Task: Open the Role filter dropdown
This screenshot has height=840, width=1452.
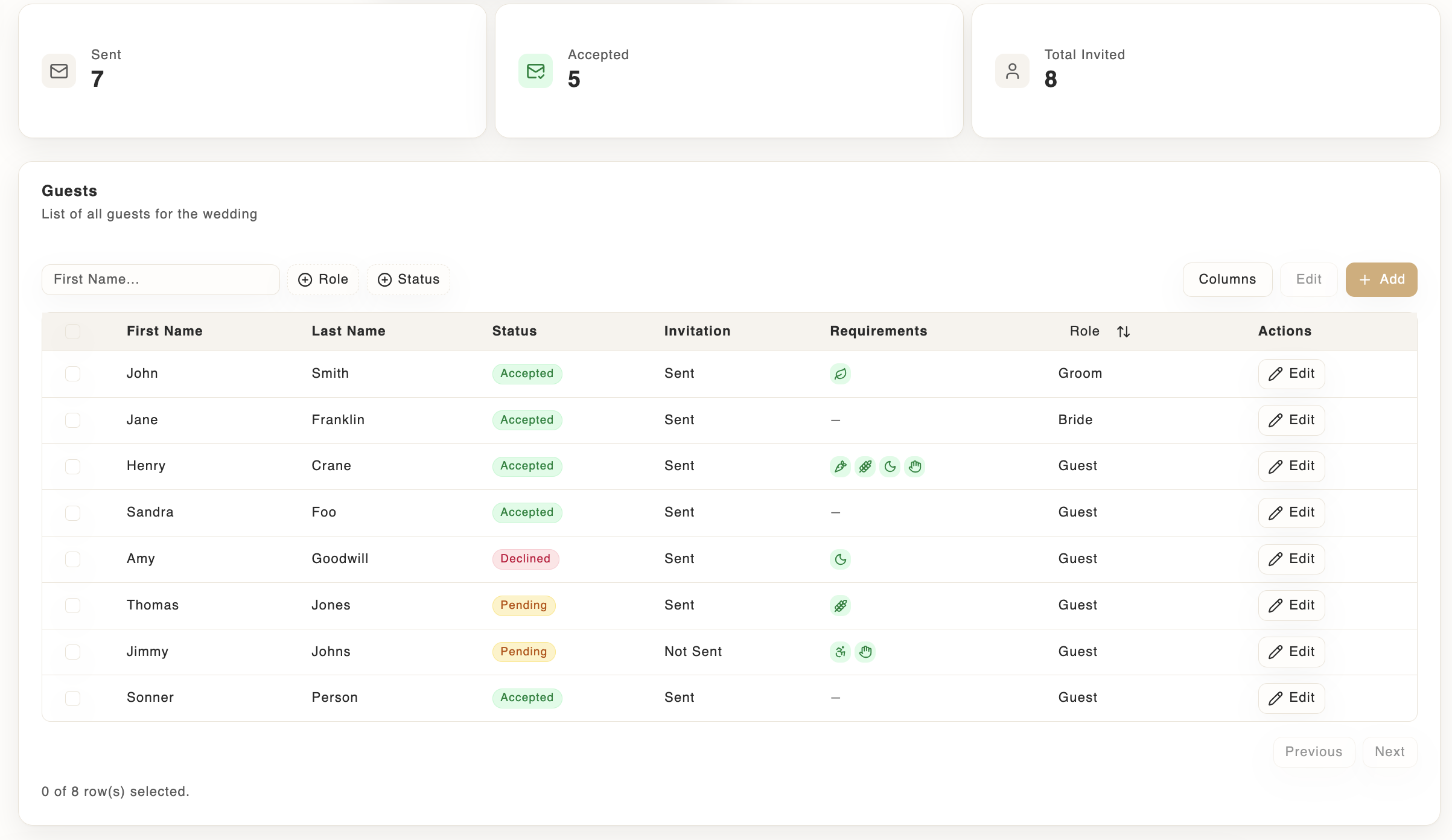Action: (x=323, y=279)
